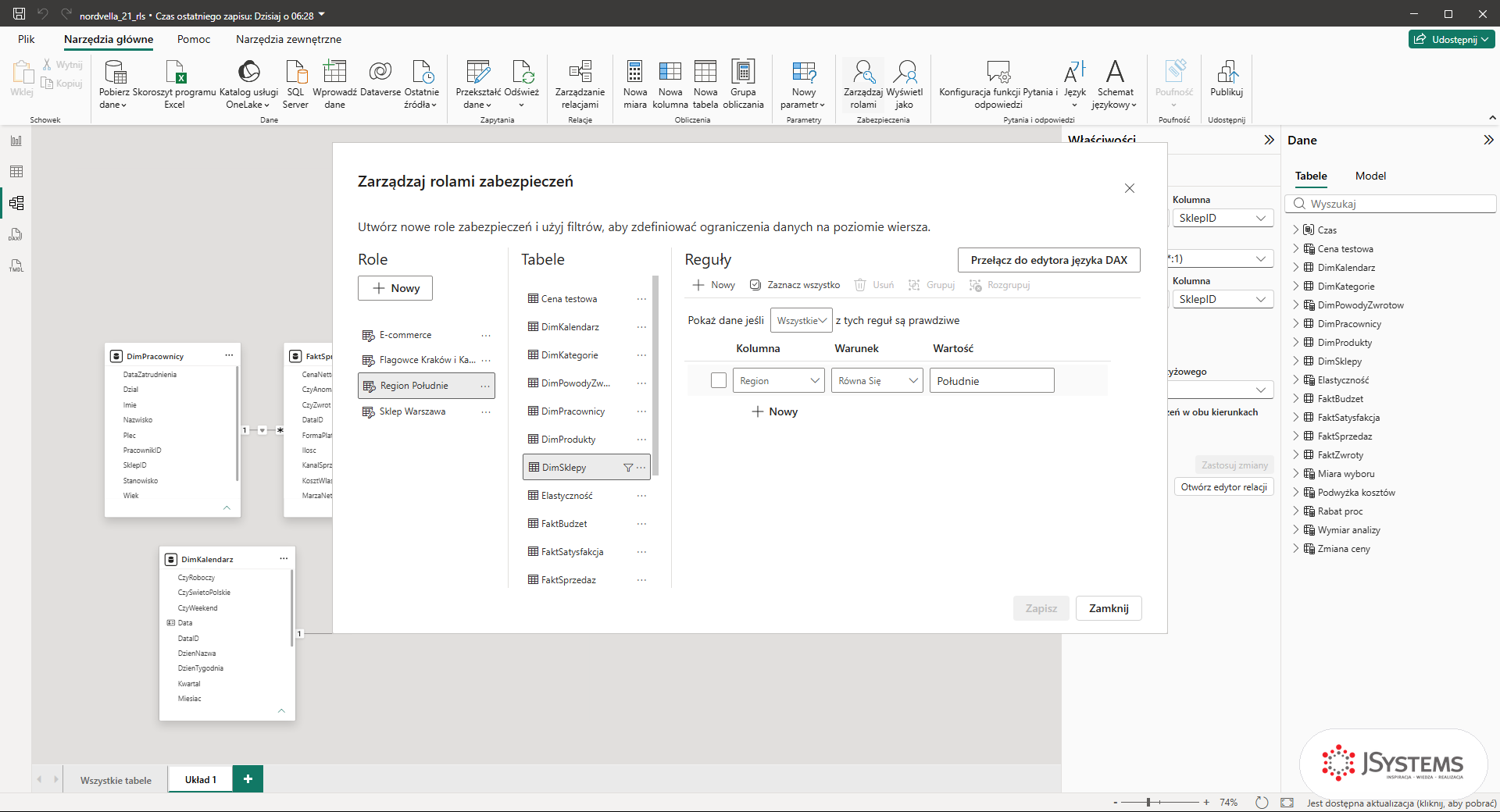The height and width of the screenshot is (812, 1500).
Task: Check the Region rule checkbox
Action: point(719,380)
